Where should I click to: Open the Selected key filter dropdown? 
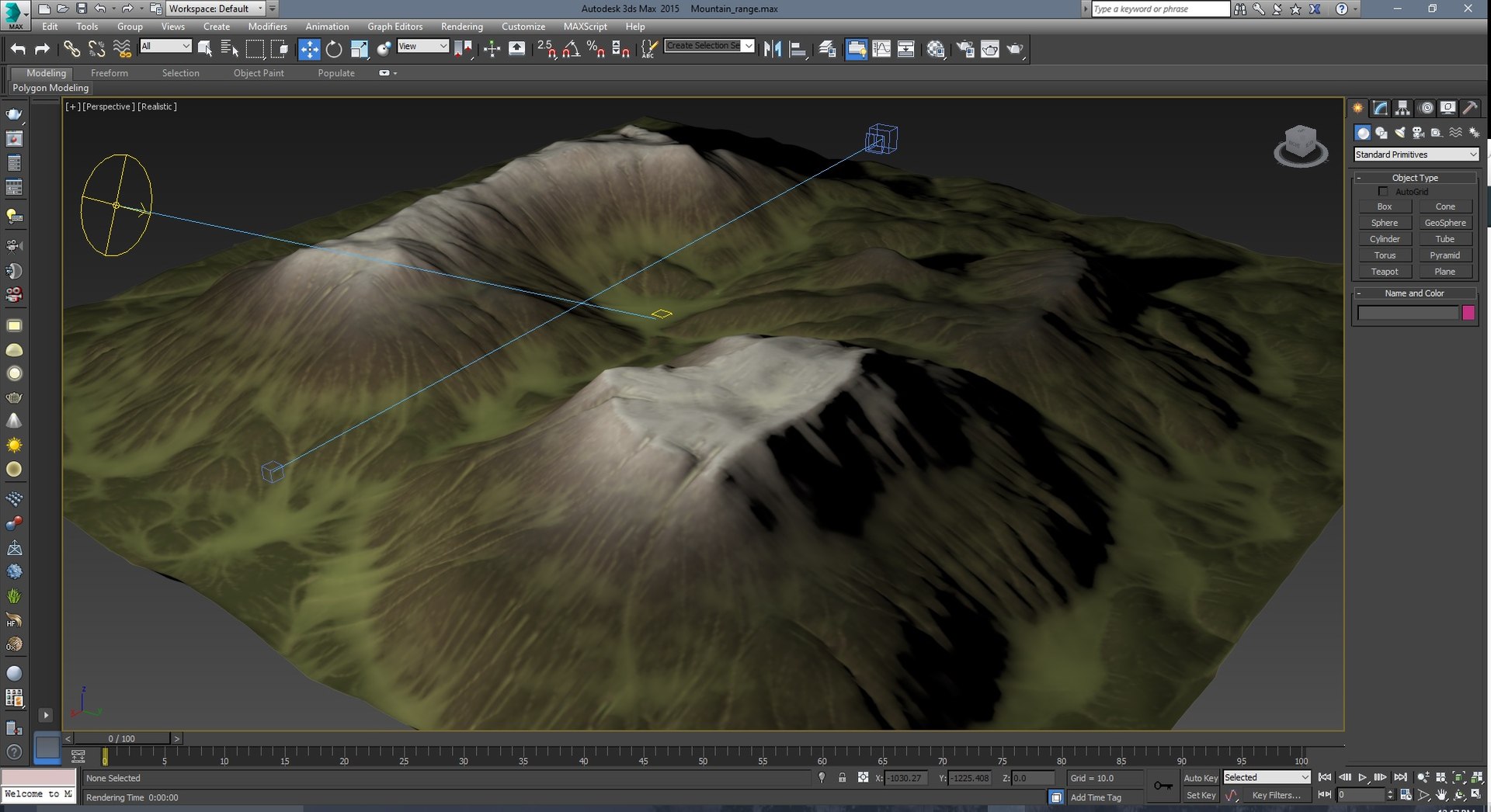tap(1267, 777)
